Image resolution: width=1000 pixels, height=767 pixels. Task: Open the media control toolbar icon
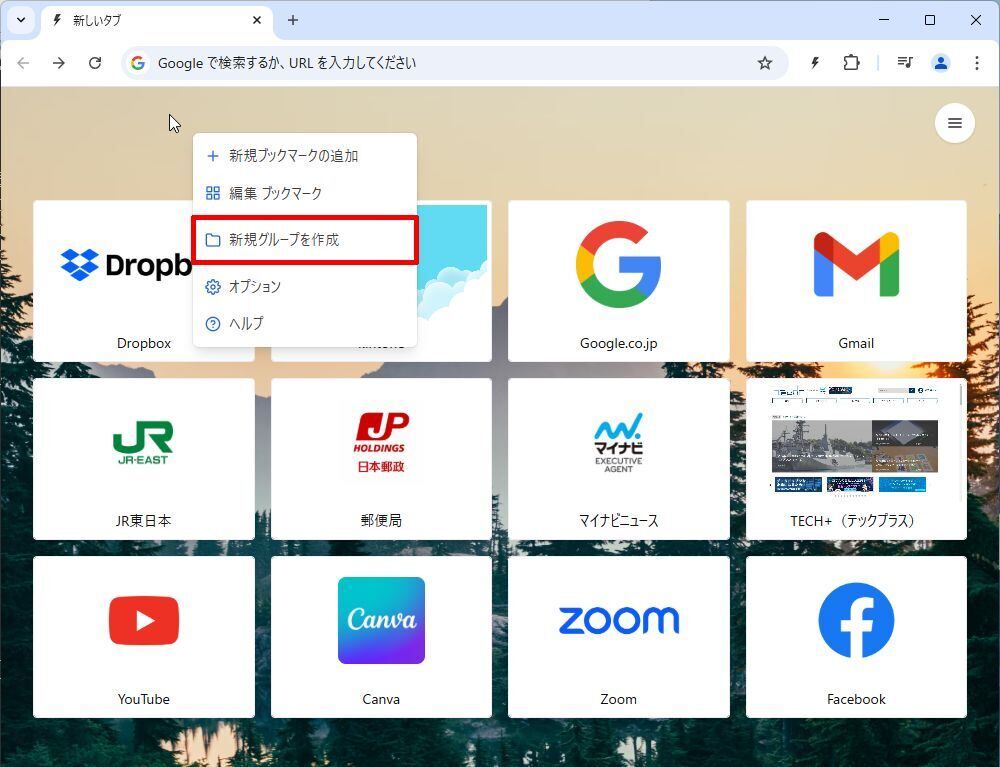904,62
